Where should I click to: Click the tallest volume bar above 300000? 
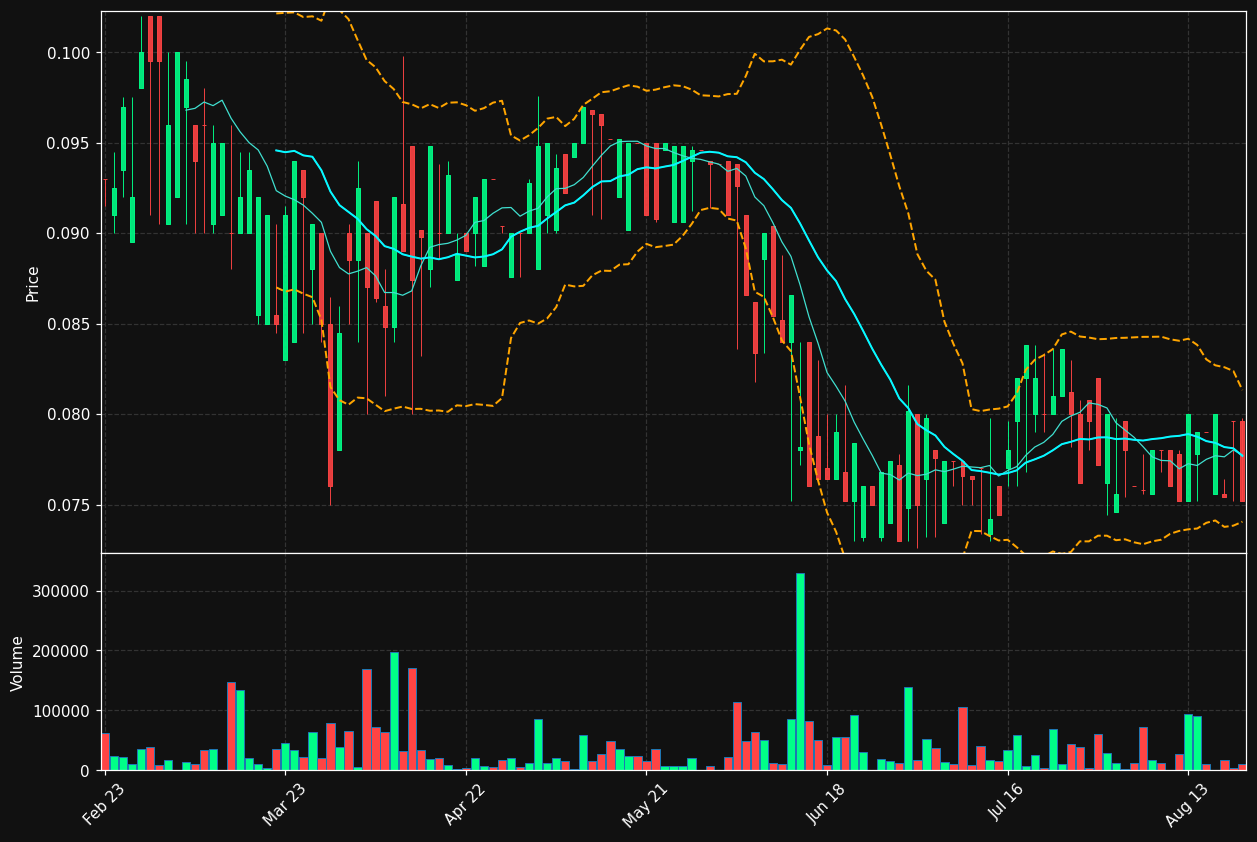800,672
